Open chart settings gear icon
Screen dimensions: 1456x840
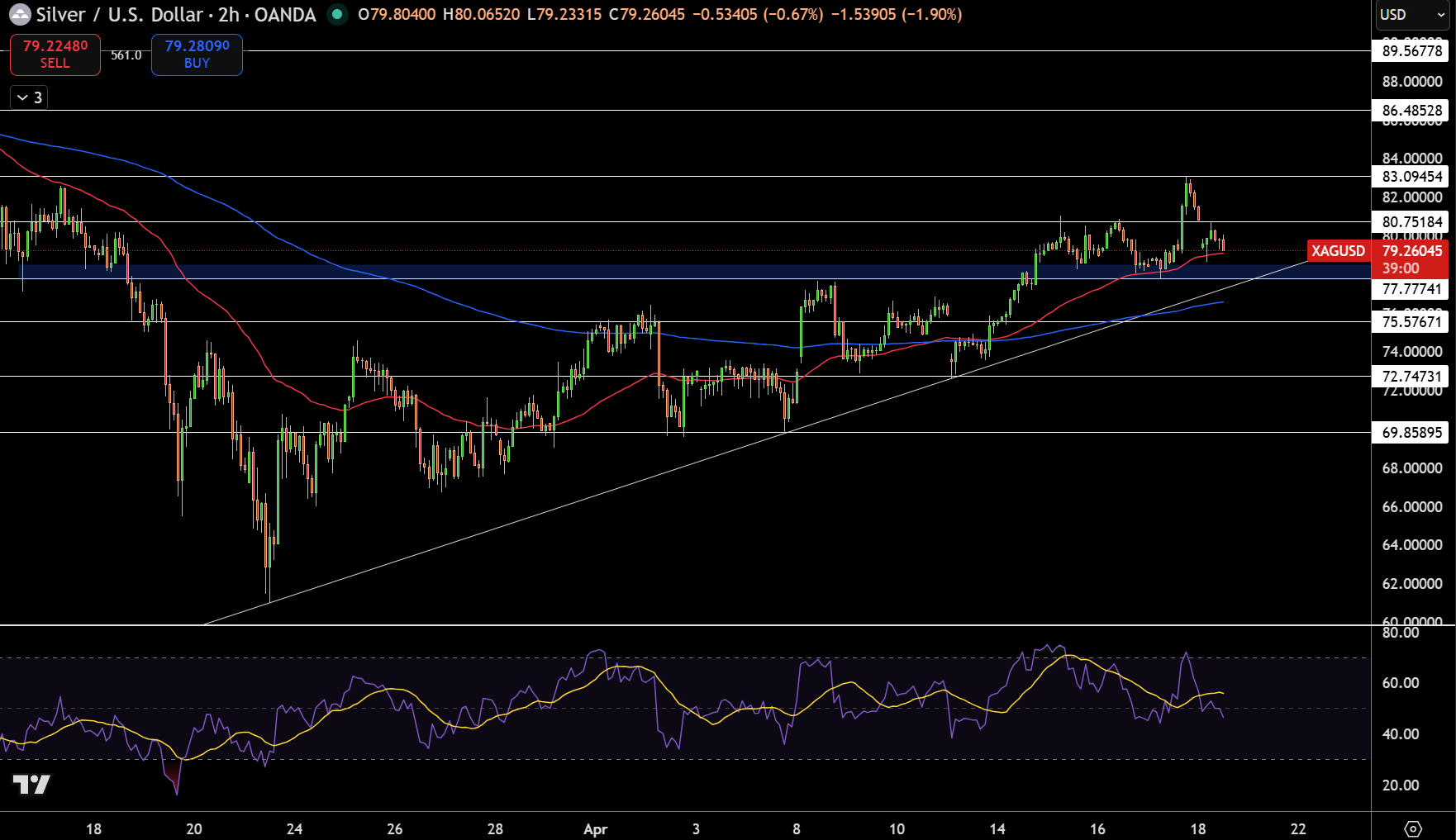click(1413, 828)
